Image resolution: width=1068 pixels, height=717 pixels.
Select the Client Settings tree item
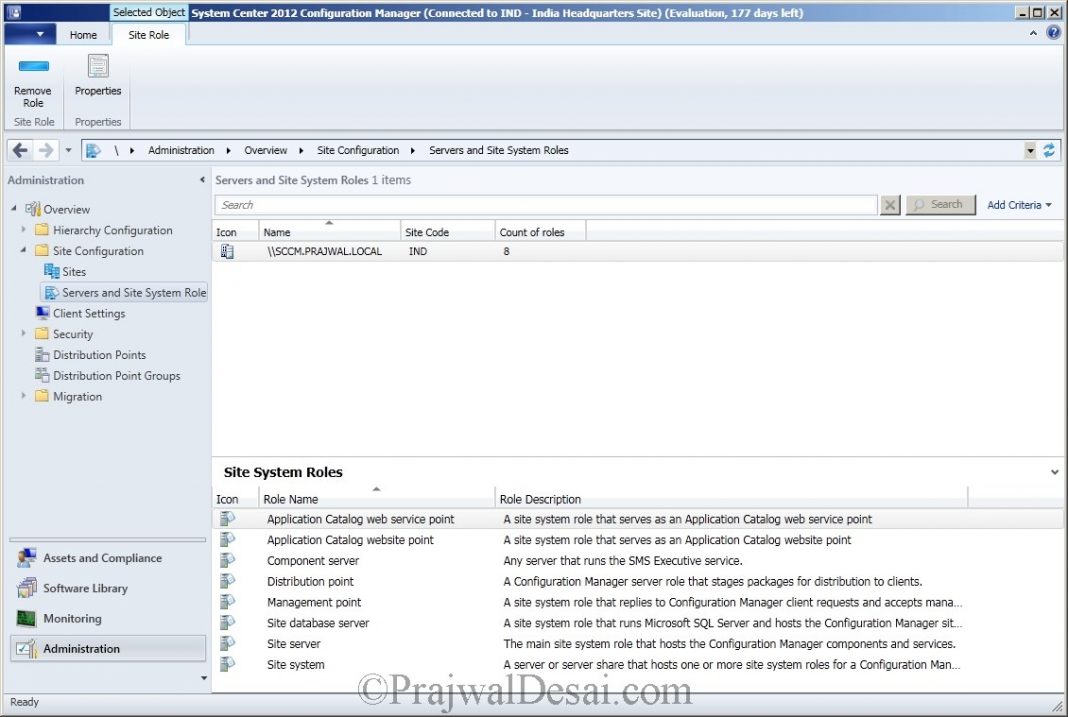click(x=89, y=313)
